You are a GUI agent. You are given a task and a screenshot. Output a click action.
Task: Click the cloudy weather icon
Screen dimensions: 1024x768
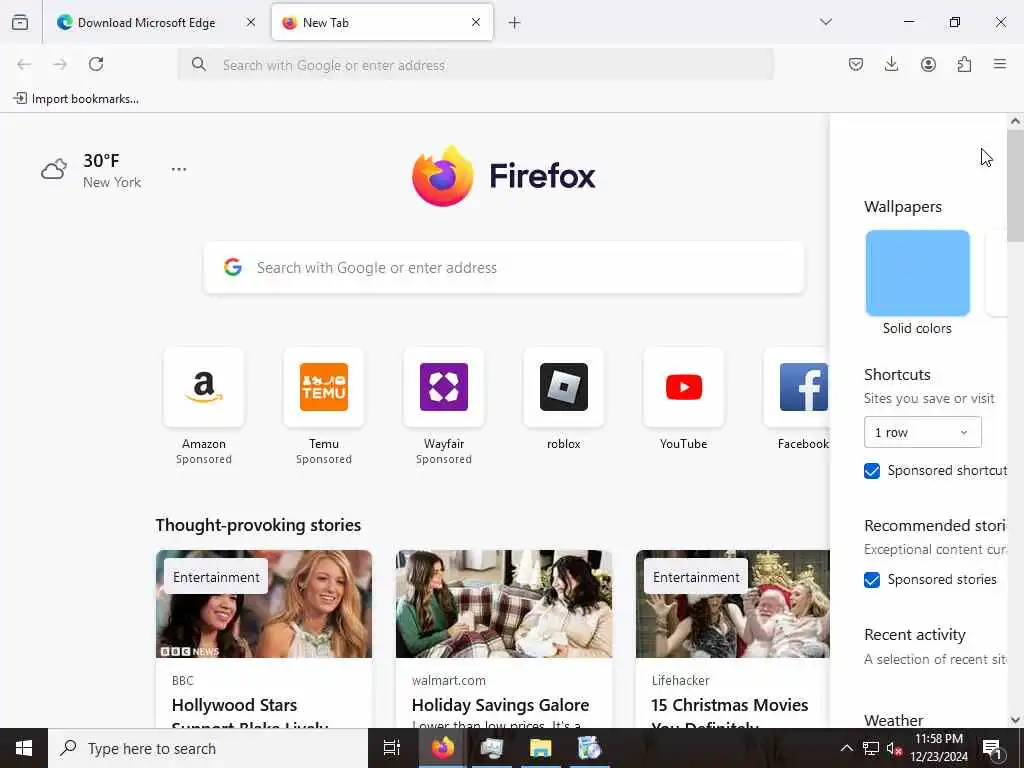(x=54, y=169)
